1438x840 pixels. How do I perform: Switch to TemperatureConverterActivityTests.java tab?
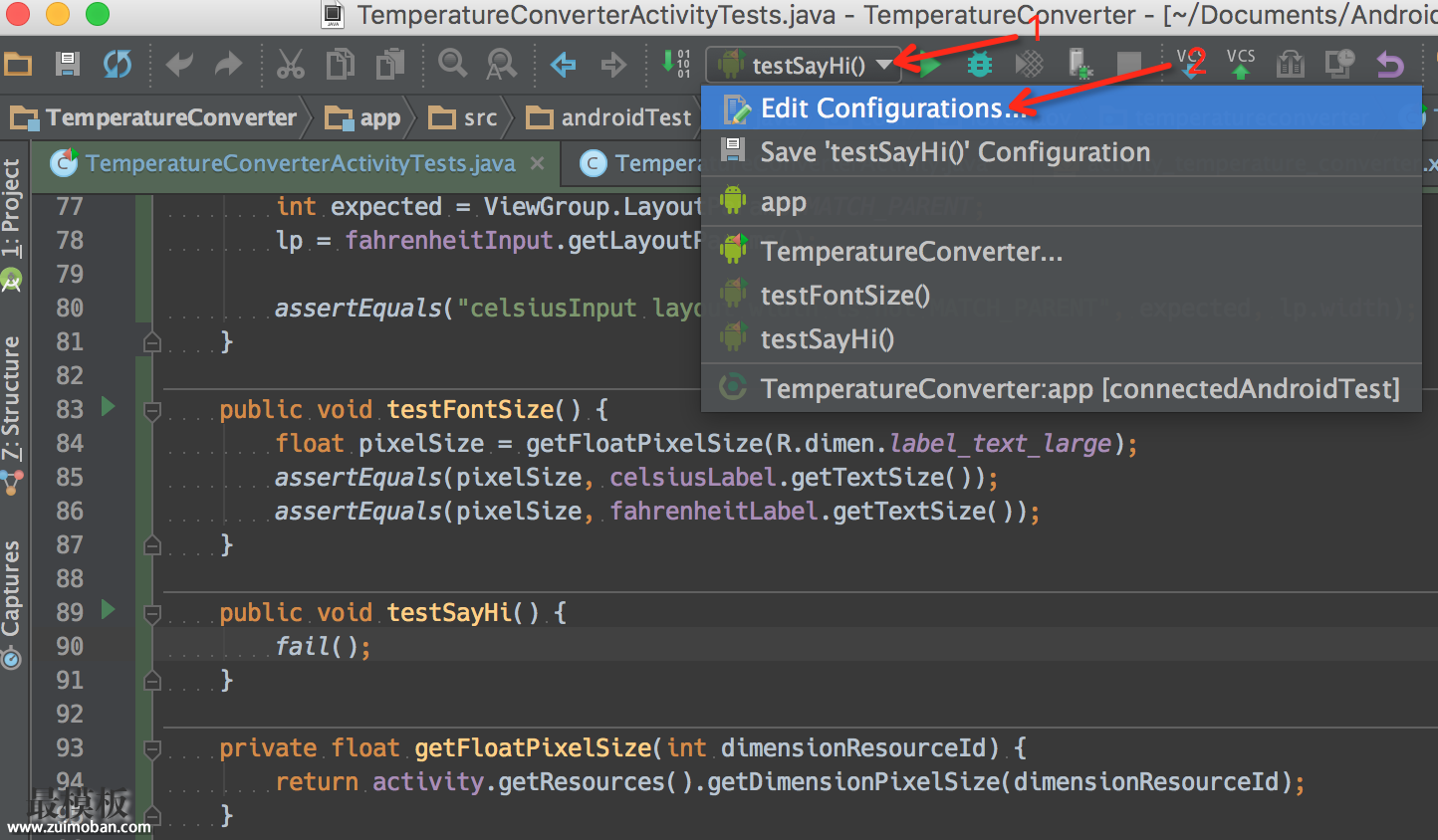point(300,163)
